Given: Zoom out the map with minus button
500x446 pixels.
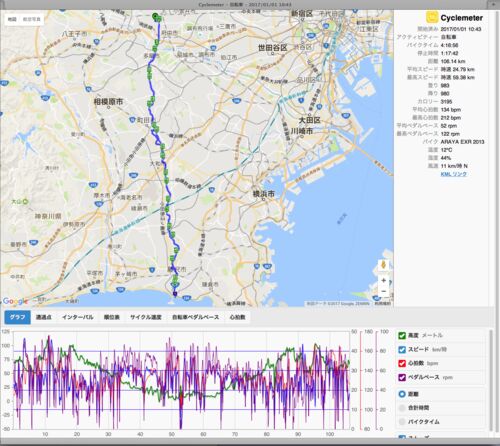Looking at the screenshot, I should tap(383, 291).
